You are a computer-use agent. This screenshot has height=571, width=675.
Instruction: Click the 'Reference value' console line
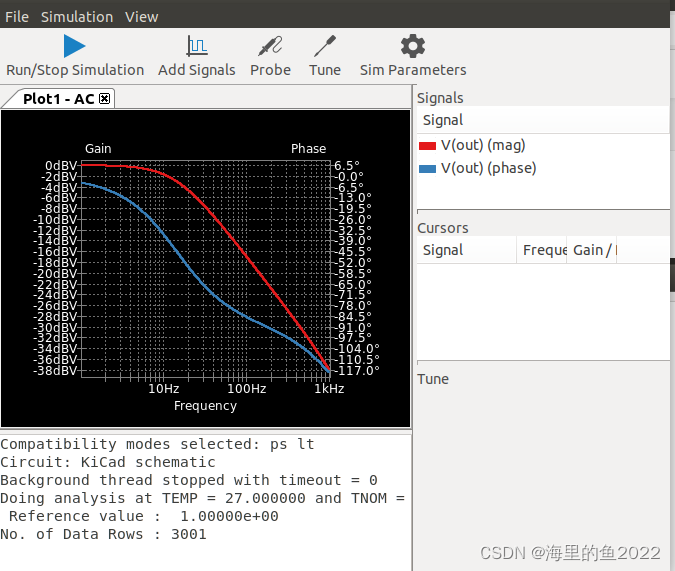[144, 516]
